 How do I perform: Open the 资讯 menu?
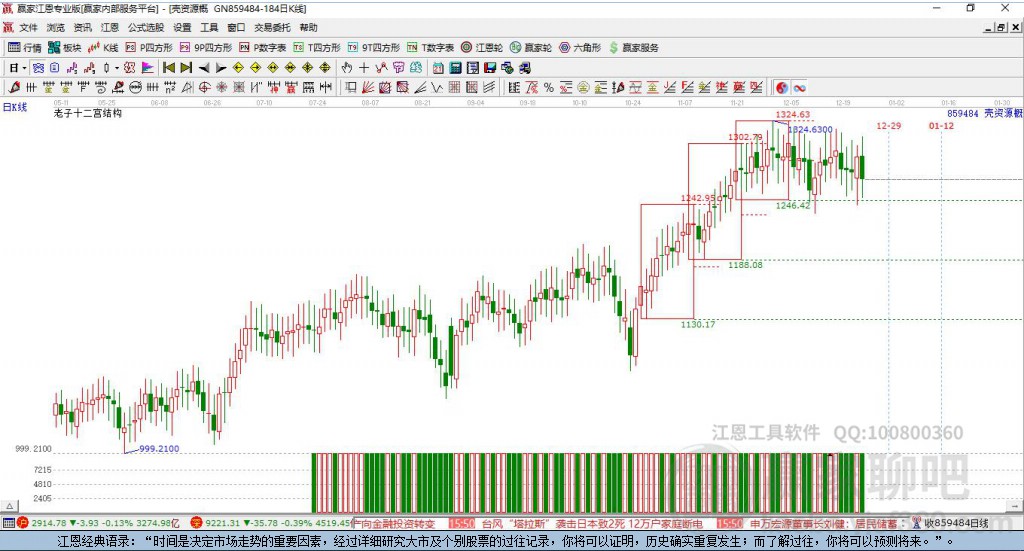82,27
